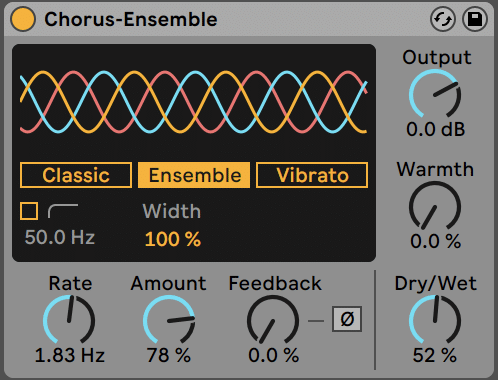Click the Rate knob
Screen dimensions: 498x380
(69, 320)
